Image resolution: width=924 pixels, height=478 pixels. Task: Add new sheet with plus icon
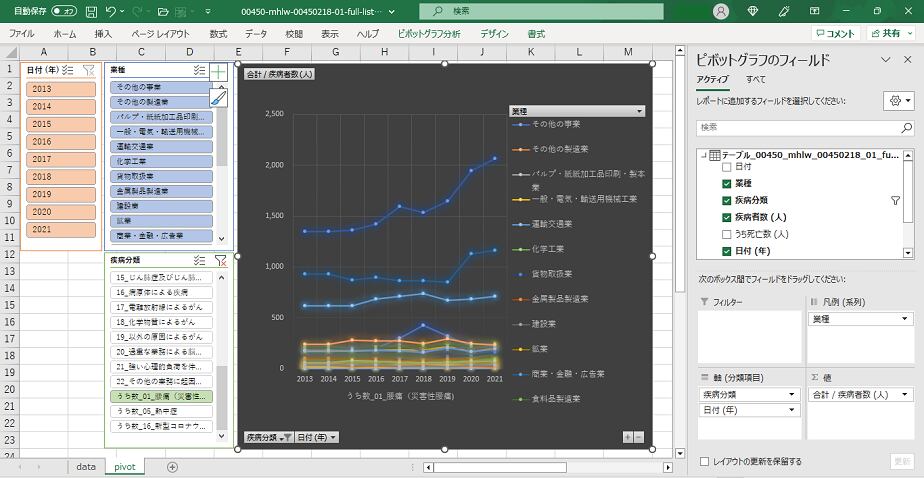(x=172, y=467)
